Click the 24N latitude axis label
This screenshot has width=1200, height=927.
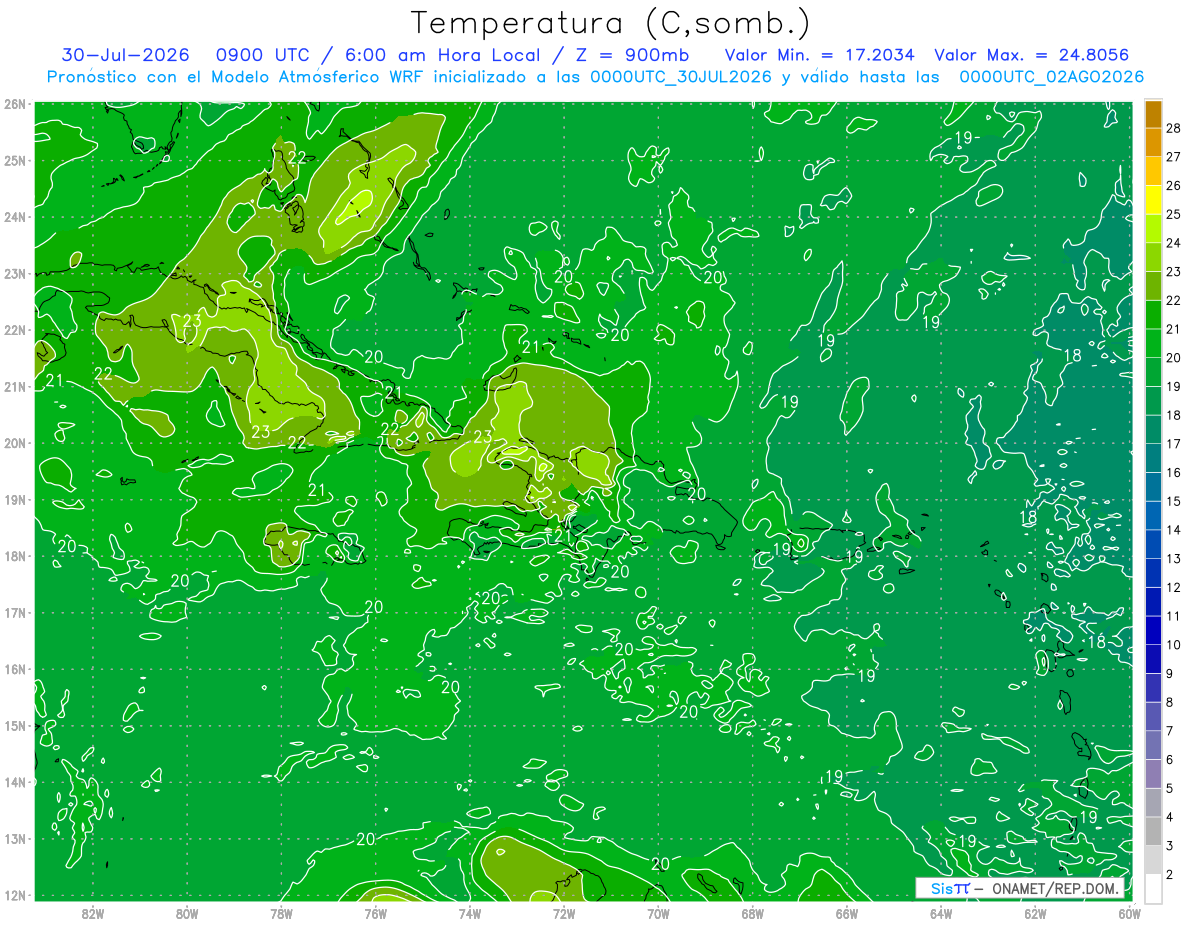pos(14,217)
